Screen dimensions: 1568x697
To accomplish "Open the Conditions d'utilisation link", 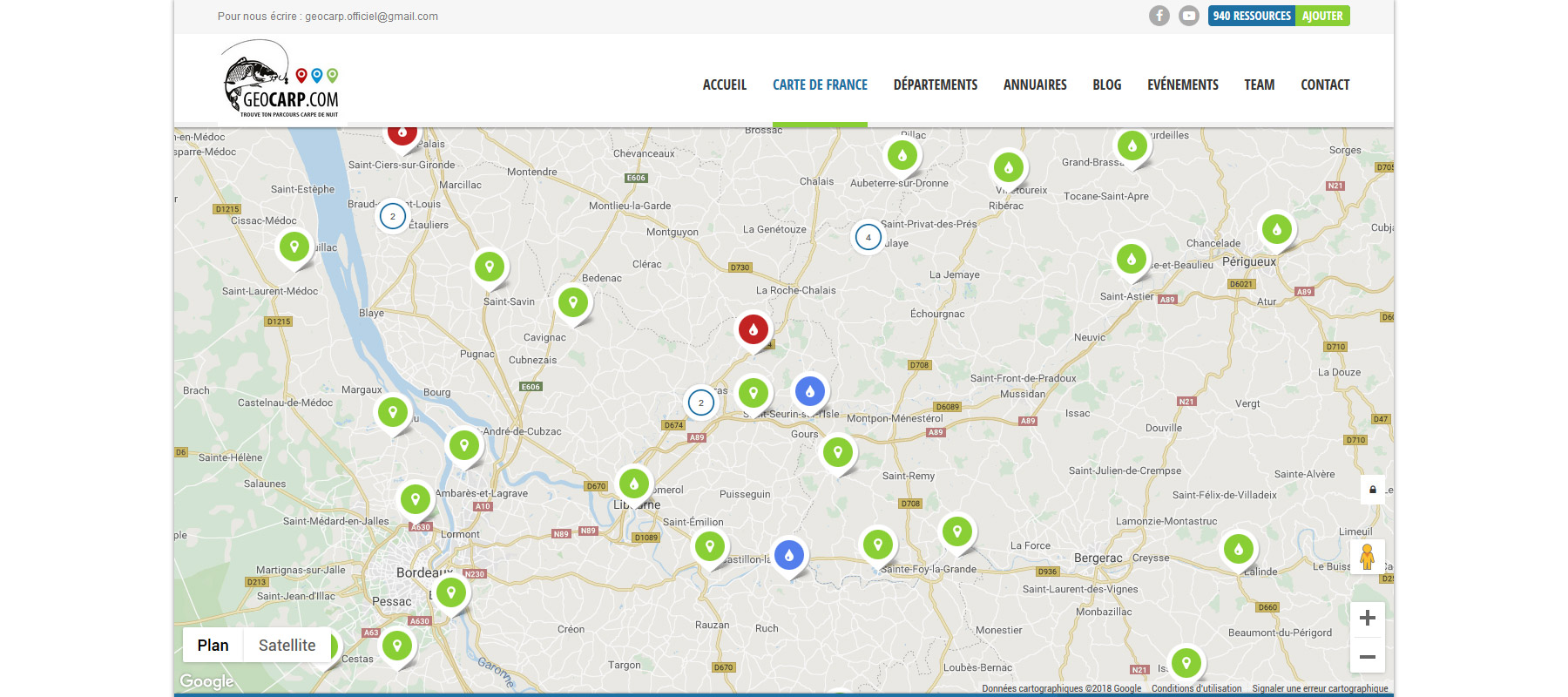I will [1197, 688].
